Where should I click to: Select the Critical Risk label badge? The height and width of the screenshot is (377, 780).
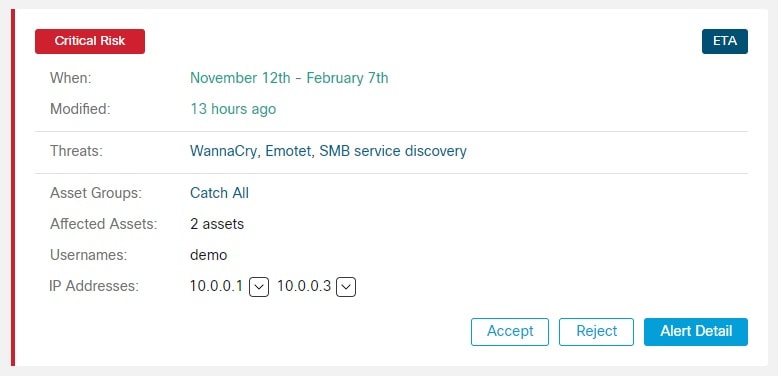point(90,41)
